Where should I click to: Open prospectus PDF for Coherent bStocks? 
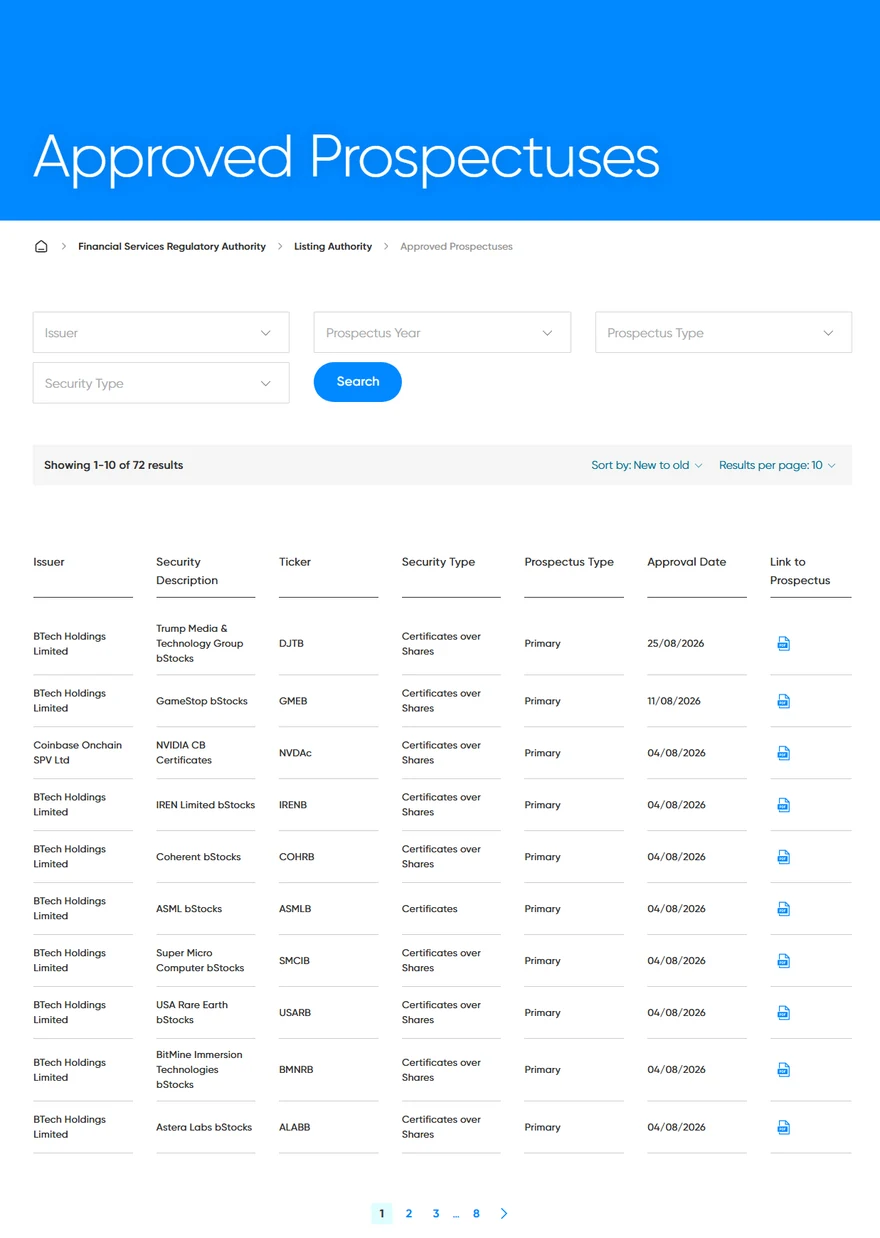pos(784,857)
